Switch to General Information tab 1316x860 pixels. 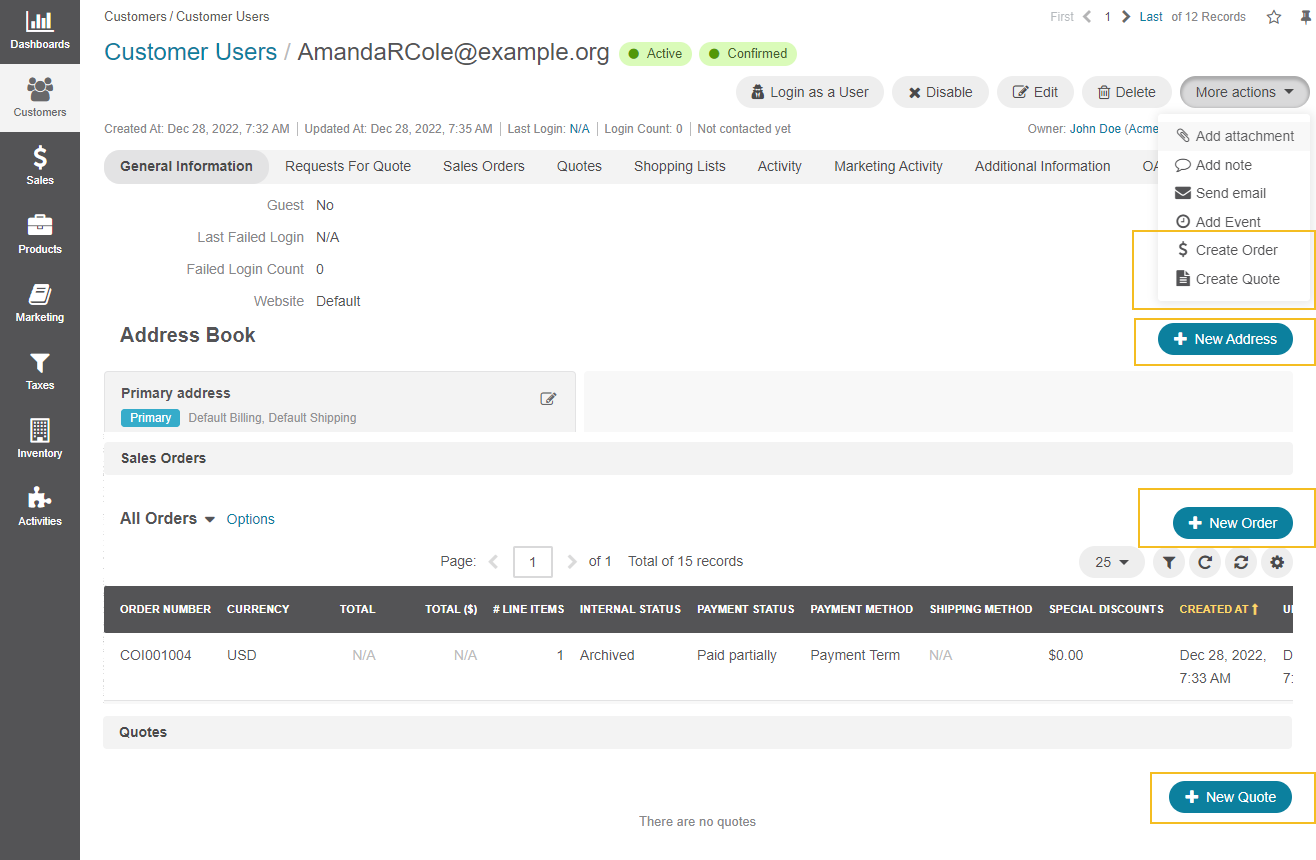tap(186, 167)
